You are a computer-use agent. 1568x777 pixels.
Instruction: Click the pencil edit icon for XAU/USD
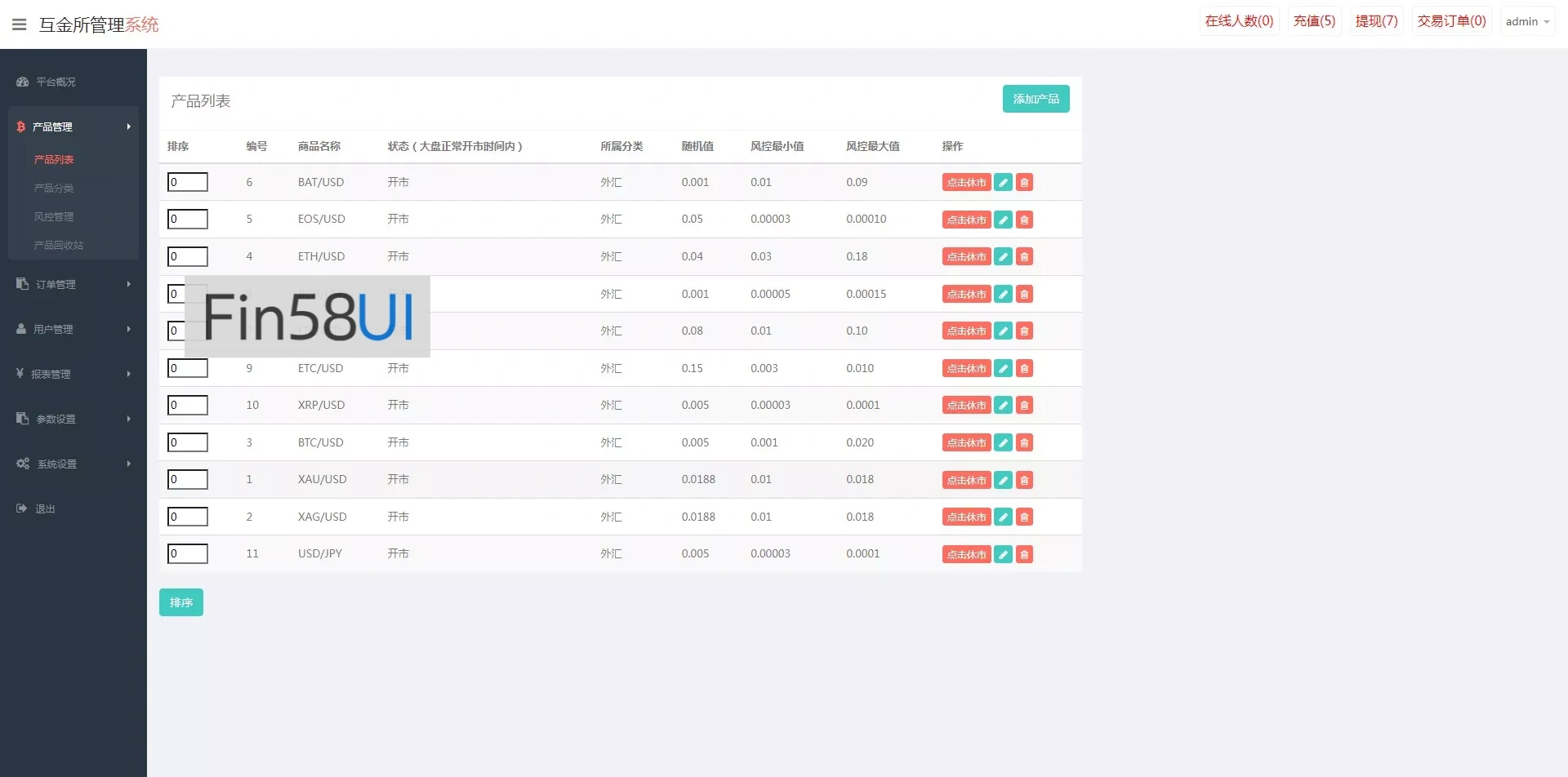1003,480
